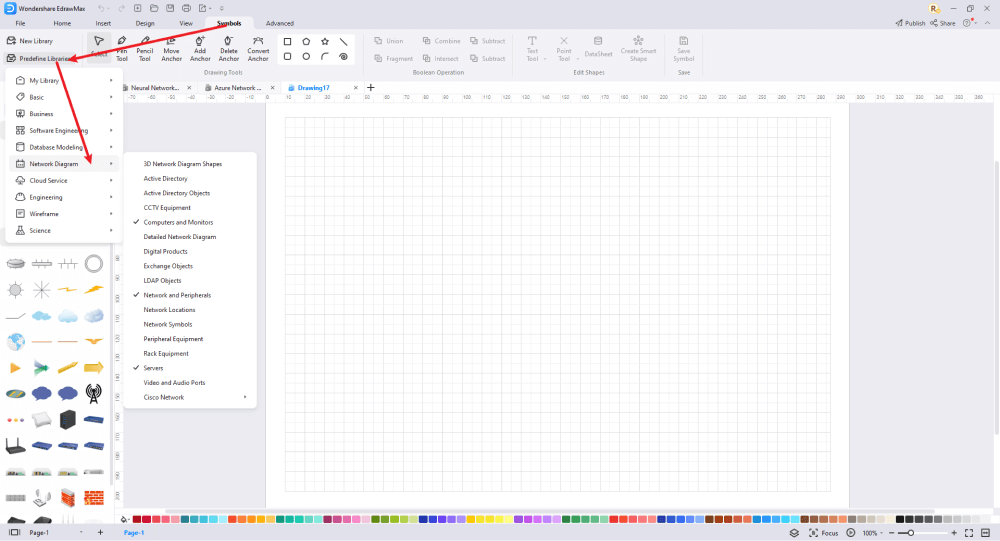
Task: Pick the Delete Anchor tool
Action: coord(228,49)
